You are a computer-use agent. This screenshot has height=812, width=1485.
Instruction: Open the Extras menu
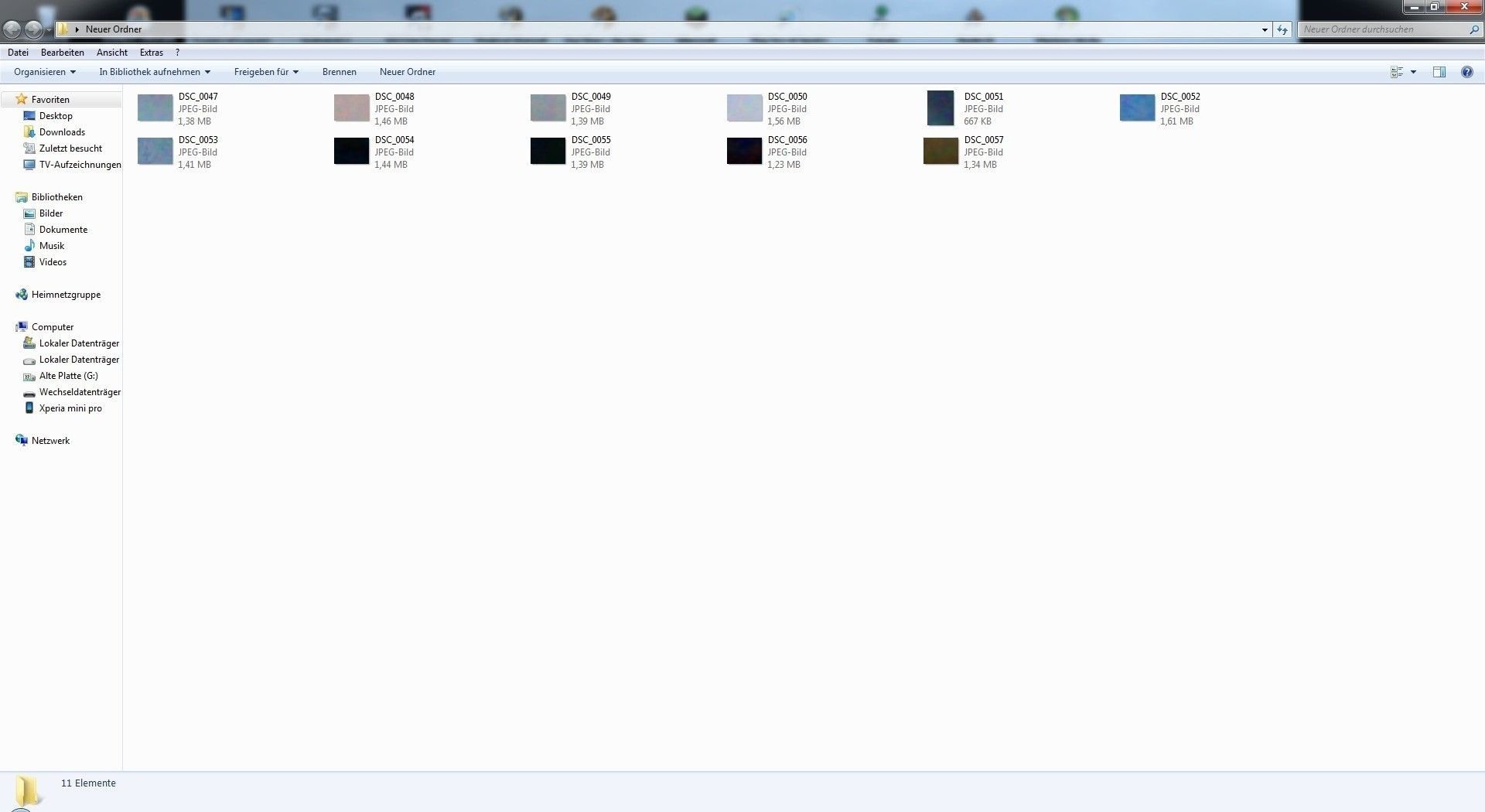(x=152, y=53)
